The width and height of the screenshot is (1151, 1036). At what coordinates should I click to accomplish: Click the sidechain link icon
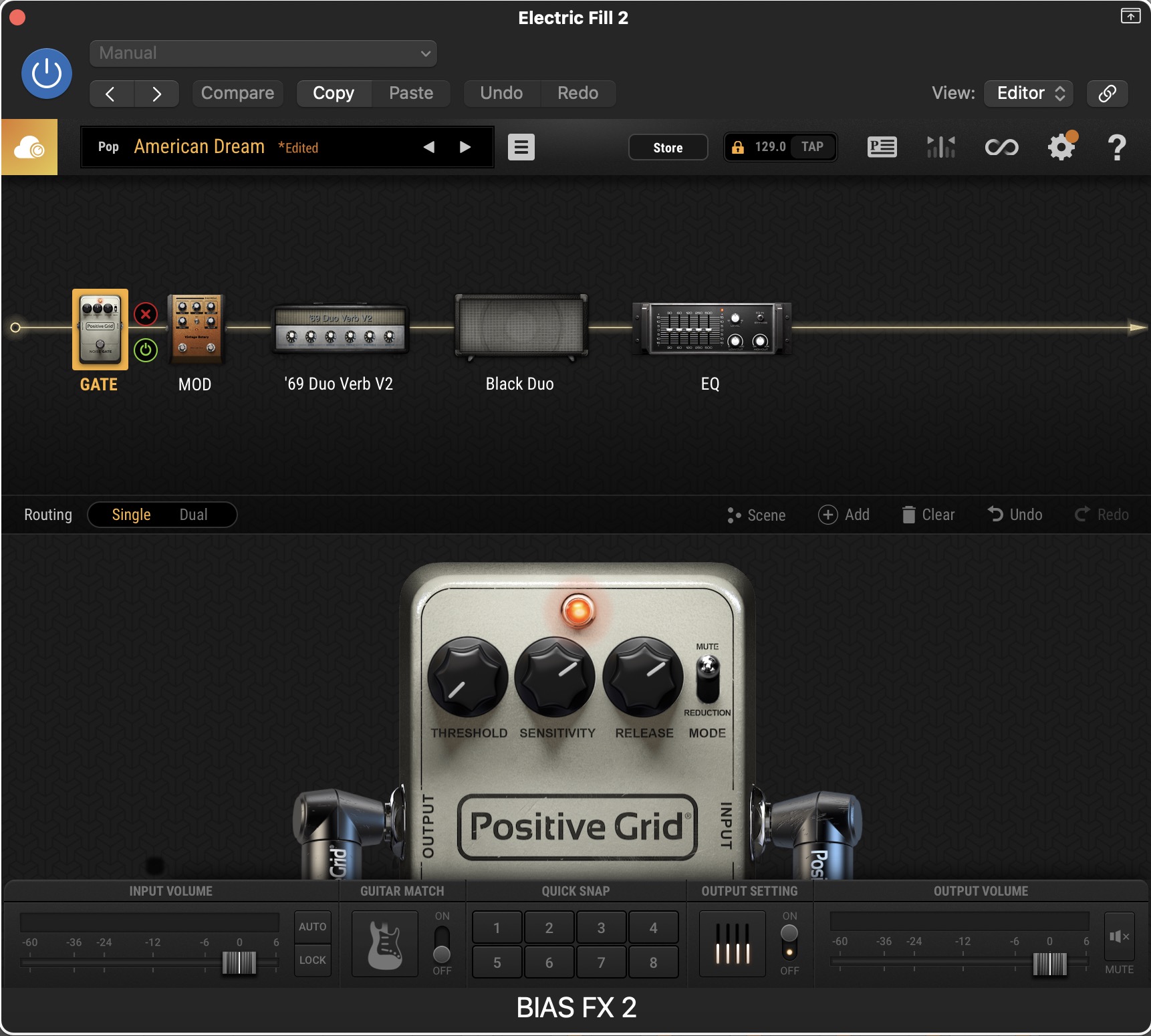(x=1108, y=94)
